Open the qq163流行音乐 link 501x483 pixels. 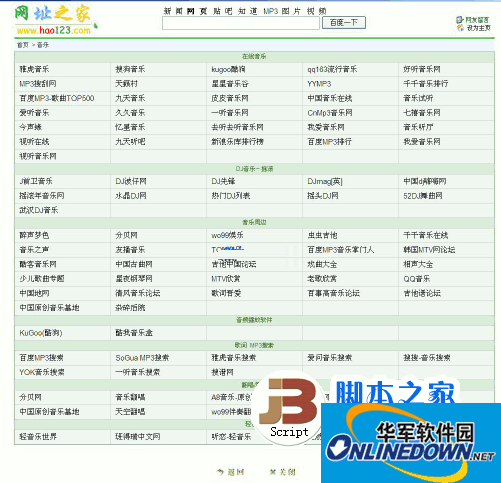(332, 69)
